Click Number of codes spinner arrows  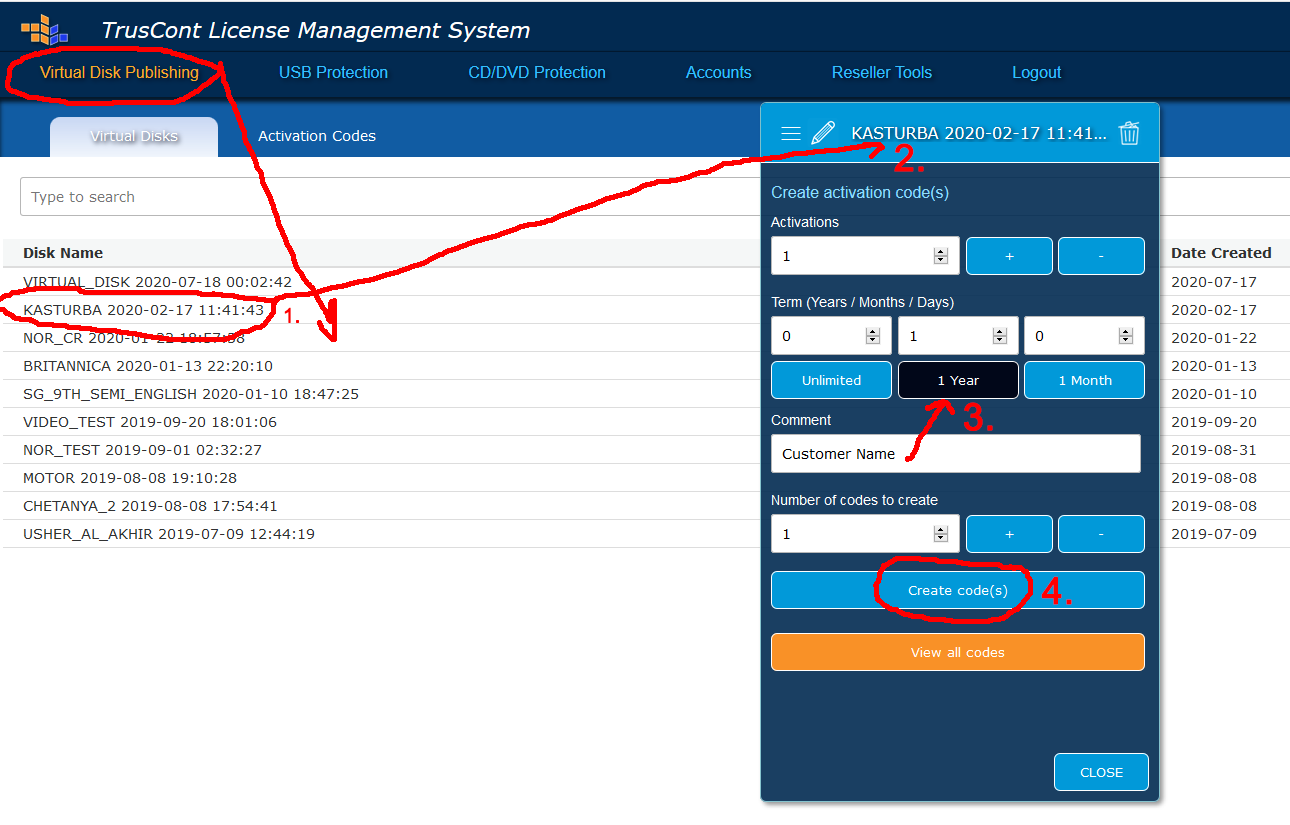(x=940, y=534)
